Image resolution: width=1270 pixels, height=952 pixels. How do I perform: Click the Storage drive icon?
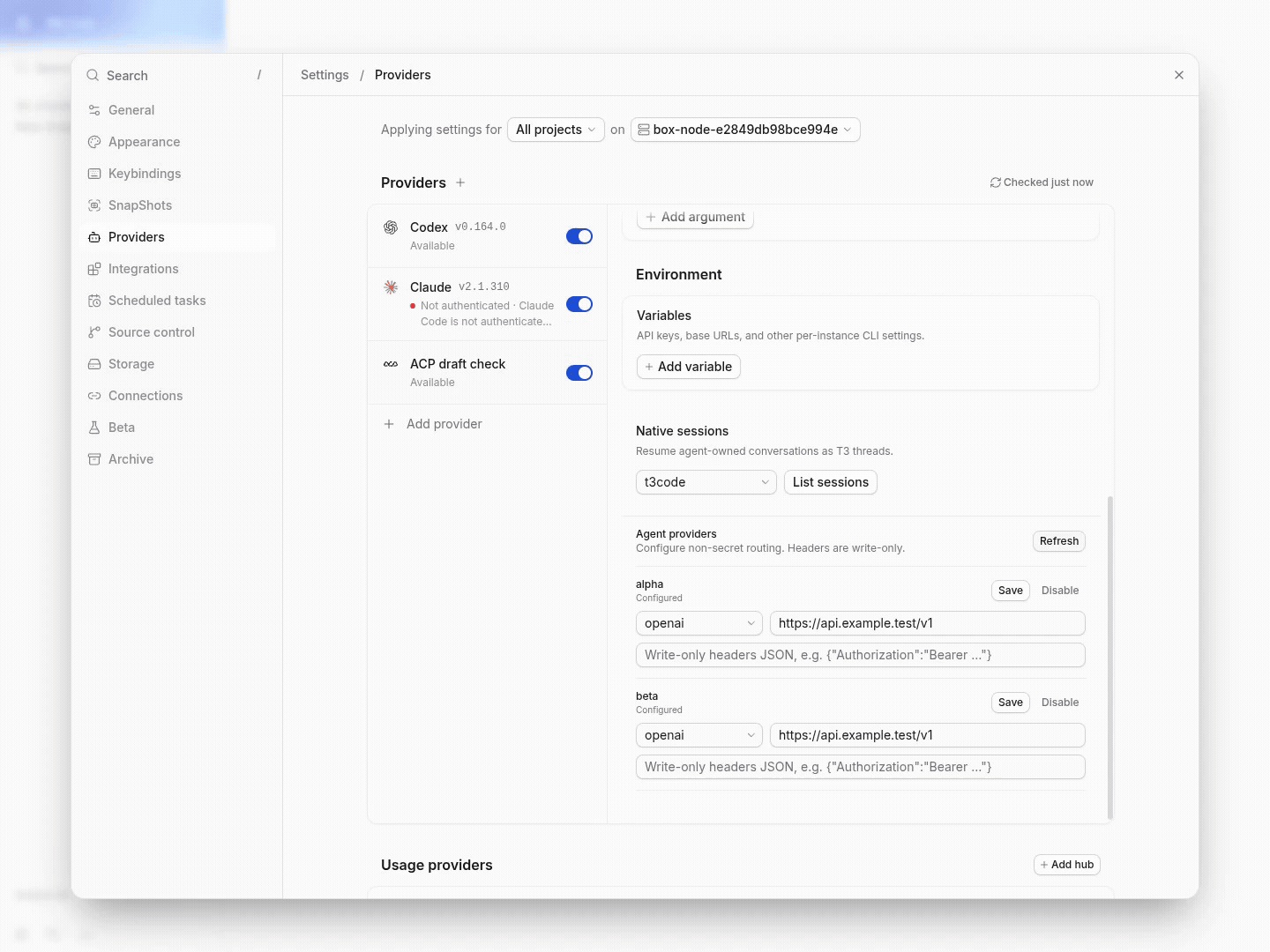(94, 364)
